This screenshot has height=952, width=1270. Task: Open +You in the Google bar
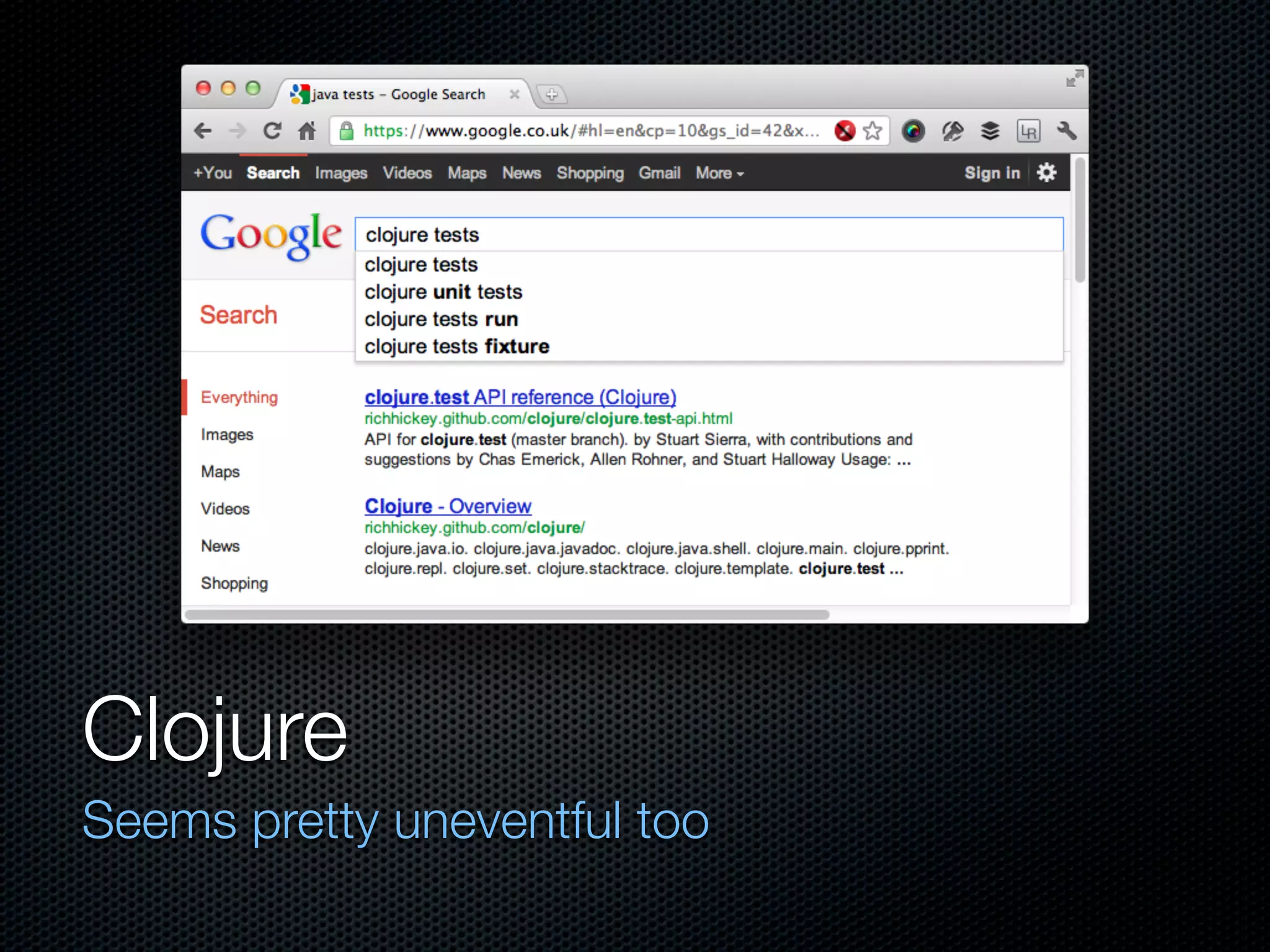(x=213, y=173)
